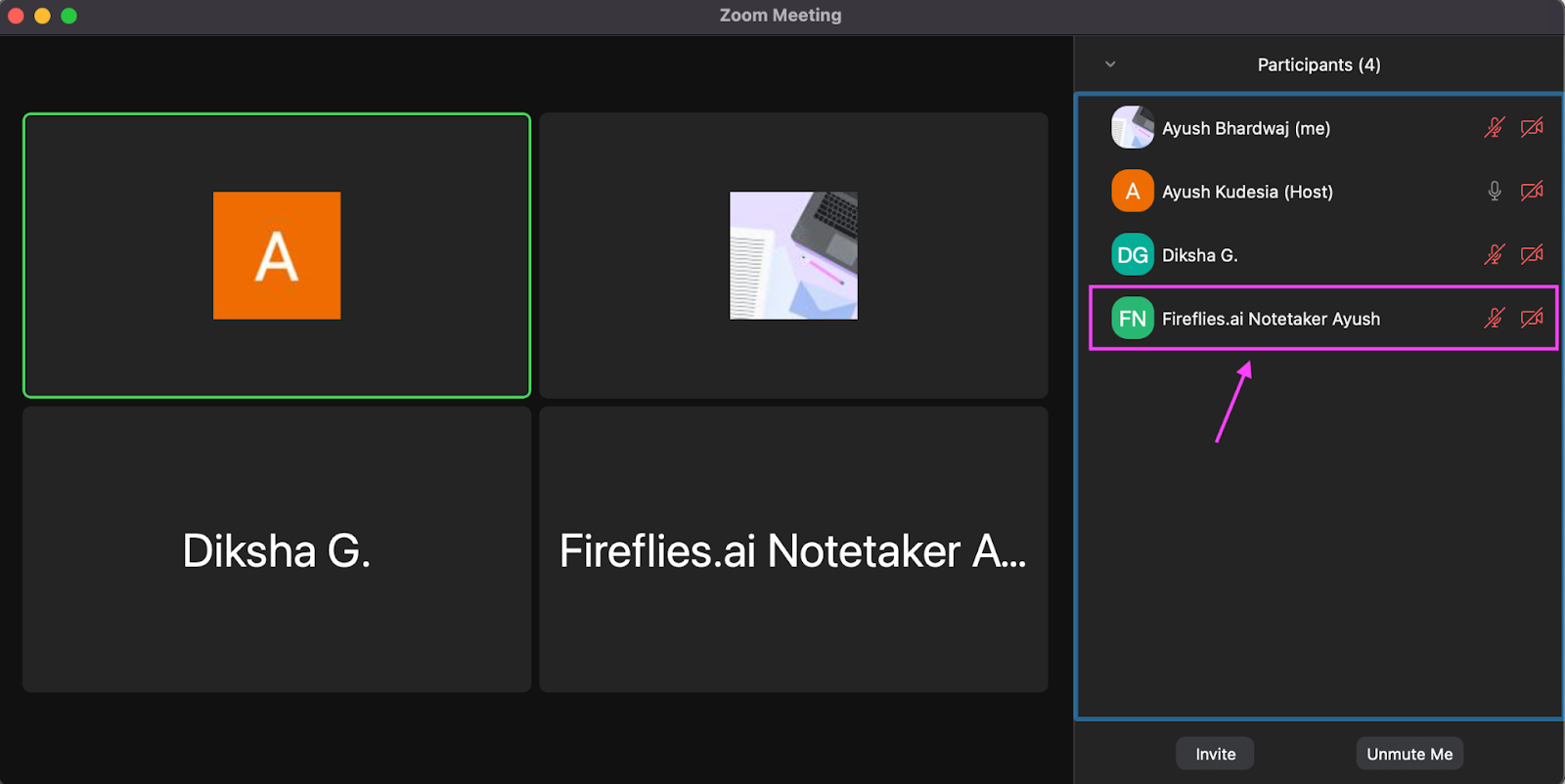Maximize the Zoom Meeting window with green button
The image size is (1565, 784).
click(x=68, y=16)
